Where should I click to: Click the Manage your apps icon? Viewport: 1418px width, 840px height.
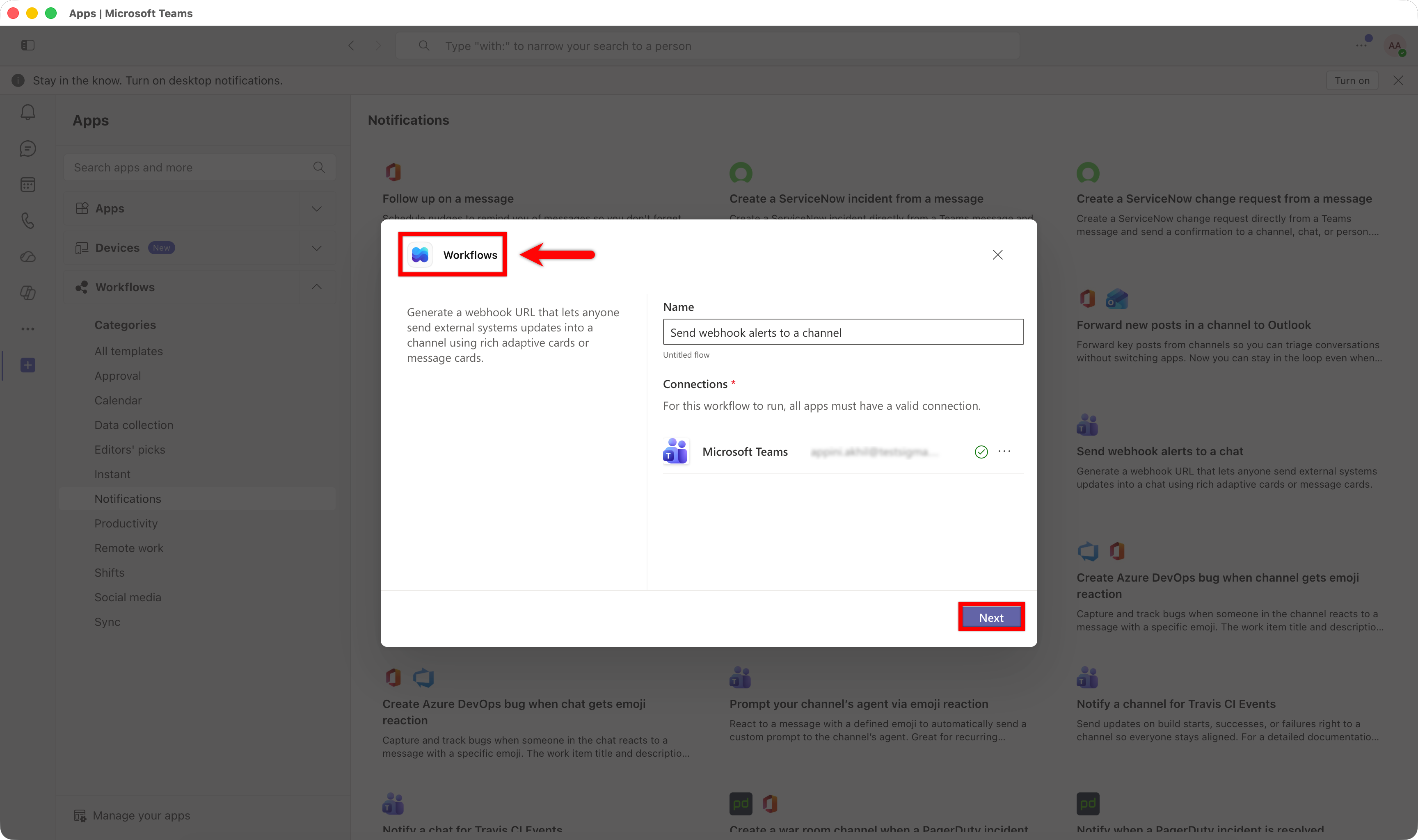click(x=80, y=816)
